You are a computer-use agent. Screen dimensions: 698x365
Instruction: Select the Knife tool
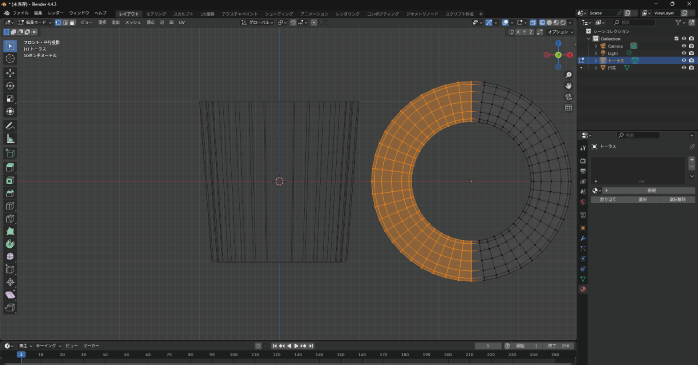pos(10,219)
